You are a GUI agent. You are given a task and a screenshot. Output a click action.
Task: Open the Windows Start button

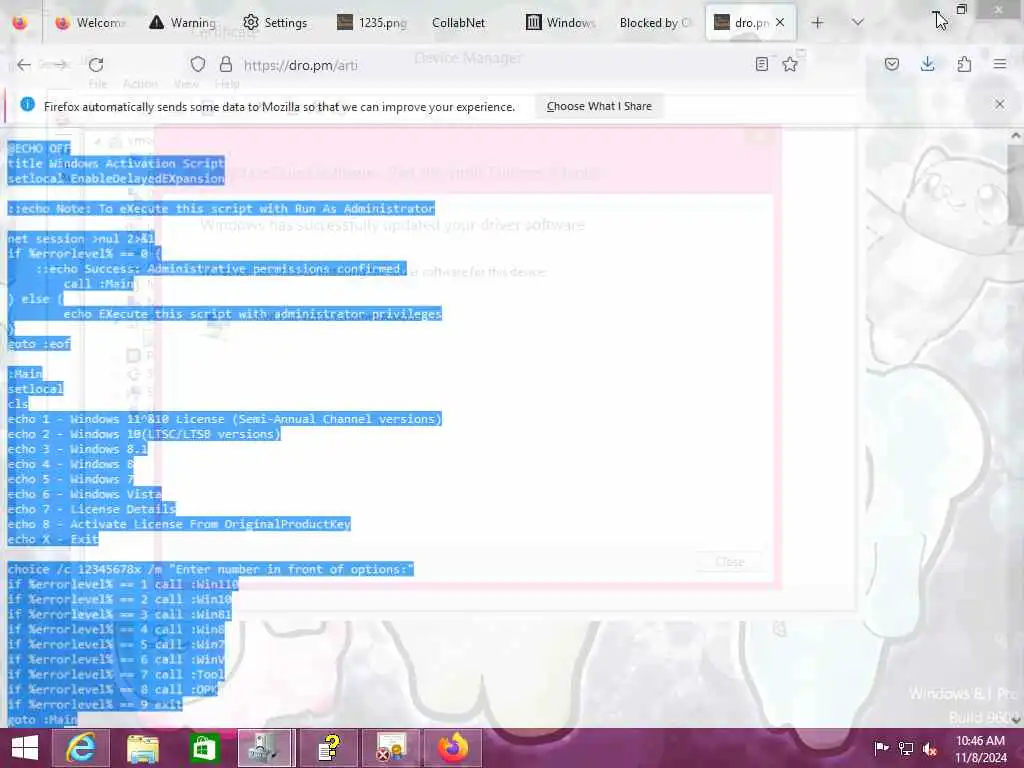click(x=25, y=748)
